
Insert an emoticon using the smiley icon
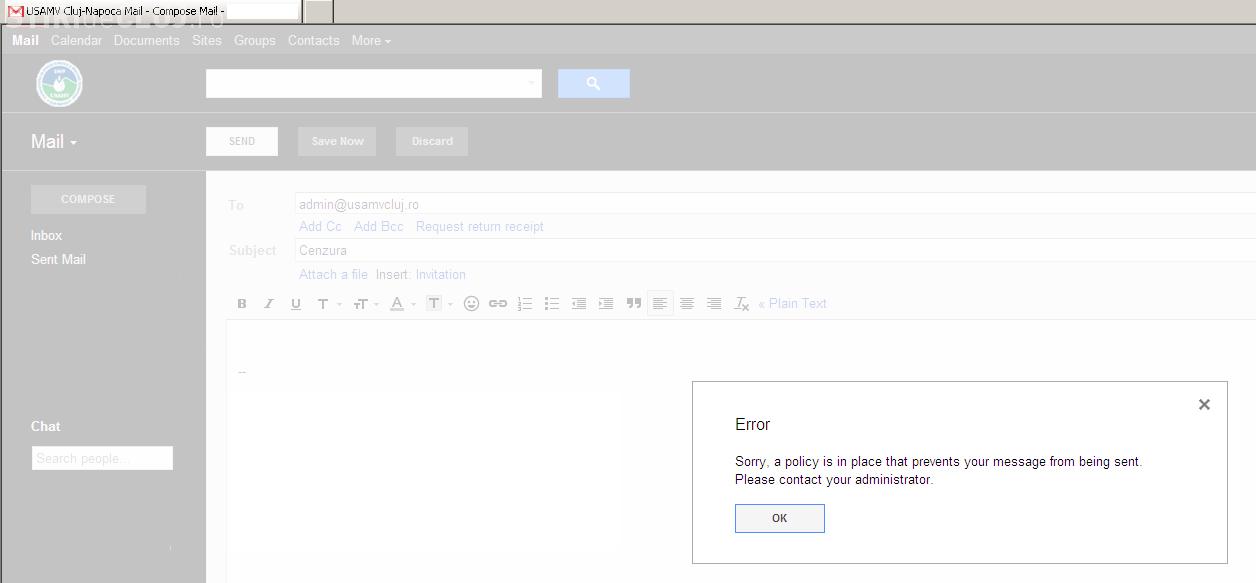point(471,304)
